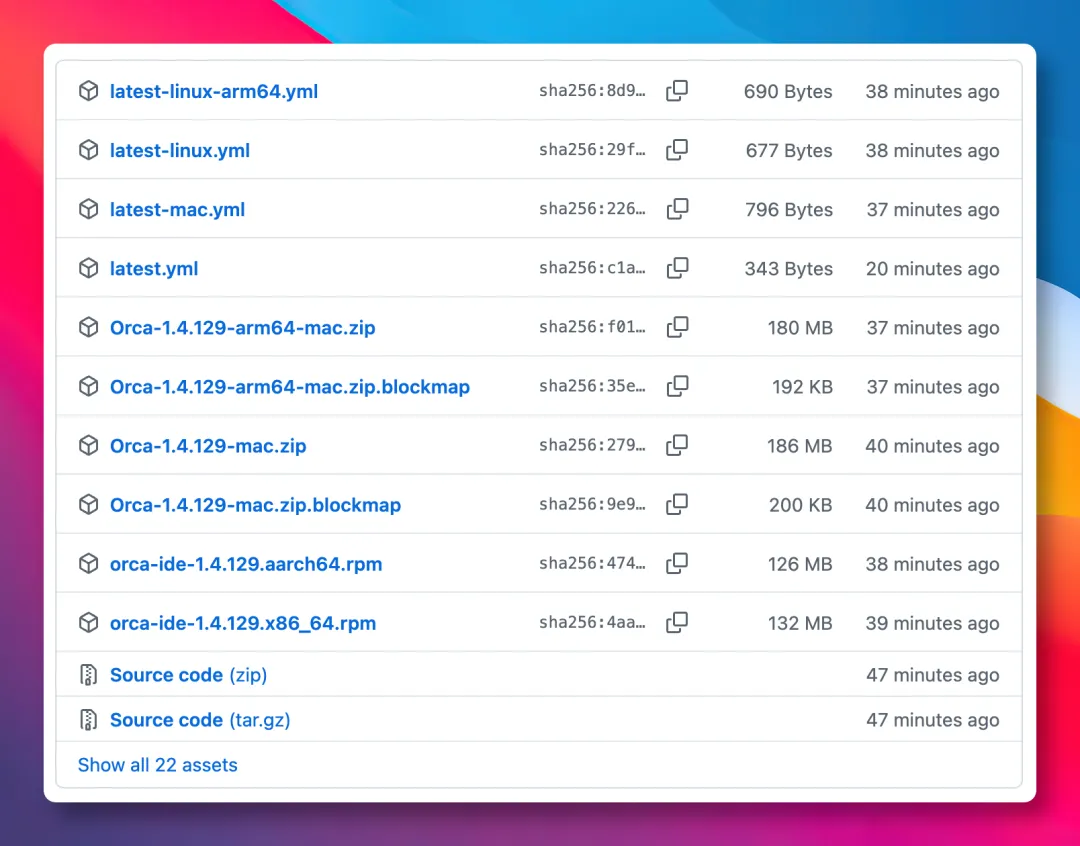The image size is (1080, 846).
Task: Copy hash of Orca-1.4.129-arm64-mac.zip.blockmap
Action: coord(677,386)
